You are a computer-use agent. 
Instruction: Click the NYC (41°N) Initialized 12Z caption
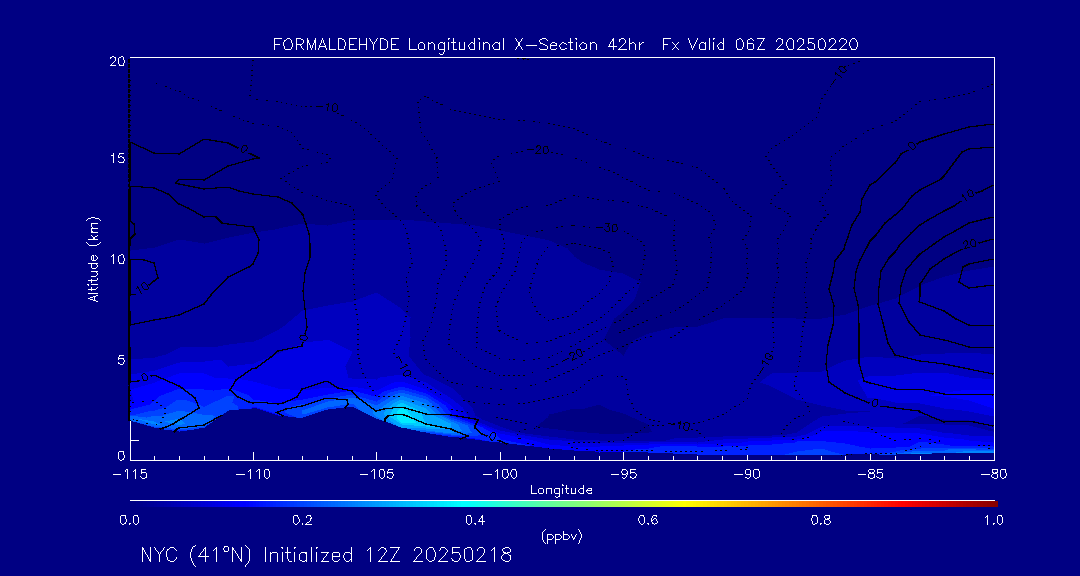326,555
